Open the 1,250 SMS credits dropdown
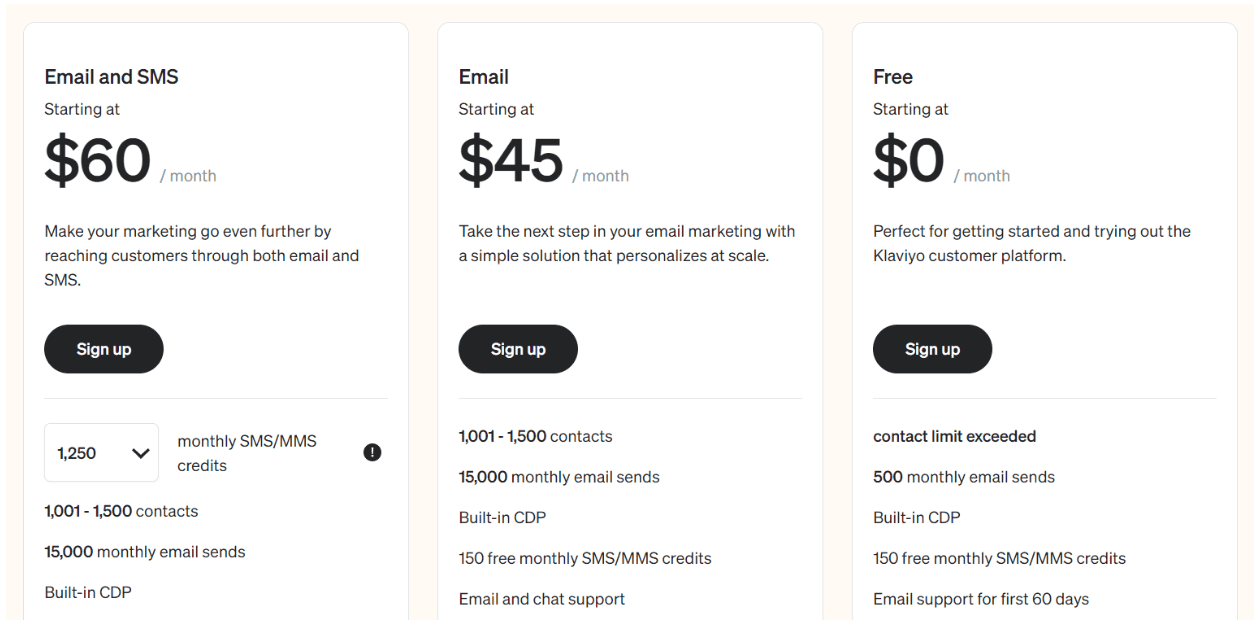Image resolution: width=1258 pixels, height=644 pixels. click(x=101, y=453)
